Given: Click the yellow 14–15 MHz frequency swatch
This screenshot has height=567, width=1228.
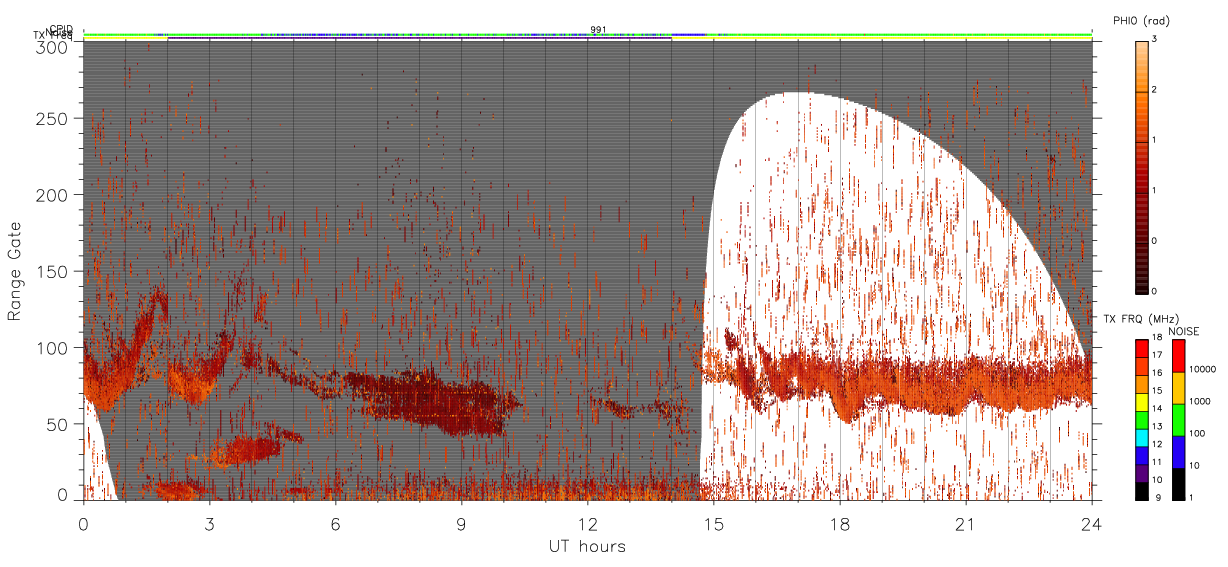Looking at the screenshot, I should [1142, 400].
